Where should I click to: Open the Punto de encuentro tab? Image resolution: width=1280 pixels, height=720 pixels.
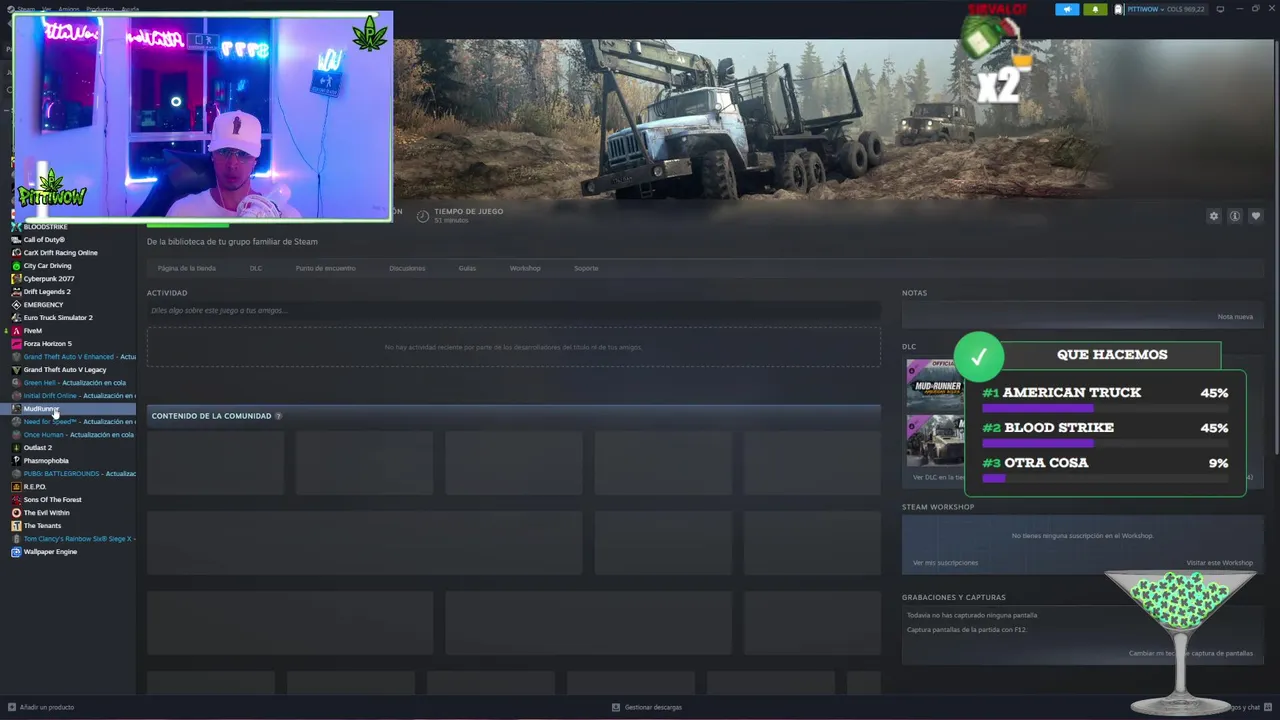(x=325, y=268)
